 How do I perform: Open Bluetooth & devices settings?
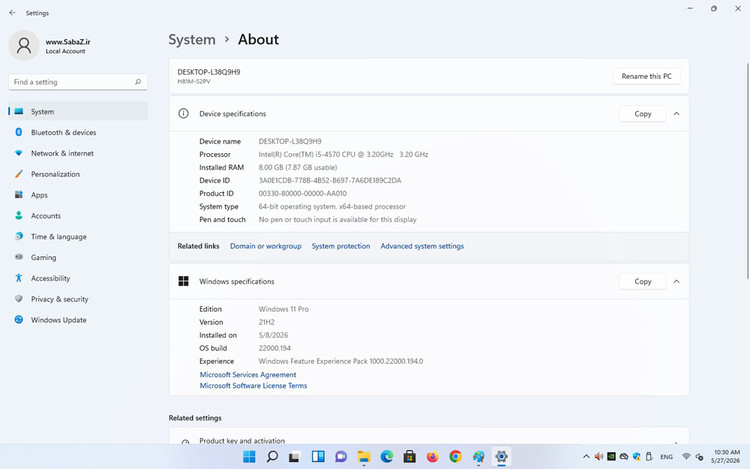point(78,132)
